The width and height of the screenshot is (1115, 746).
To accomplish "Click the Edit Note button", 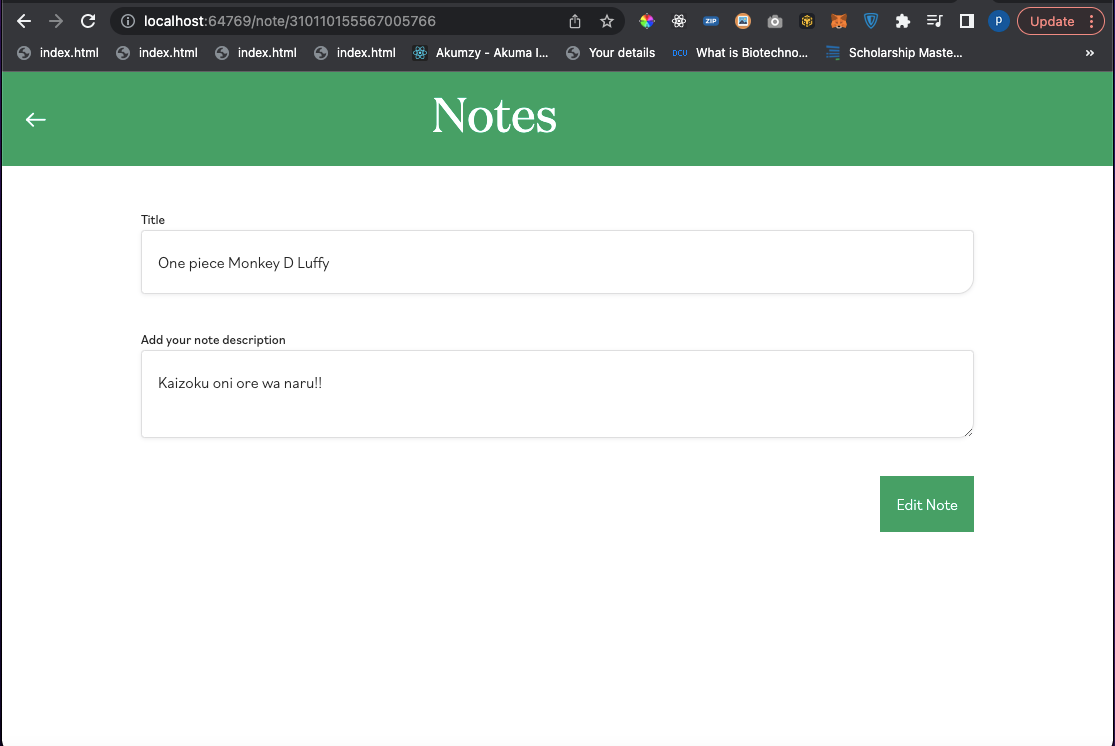I will [x=927, y=504].
